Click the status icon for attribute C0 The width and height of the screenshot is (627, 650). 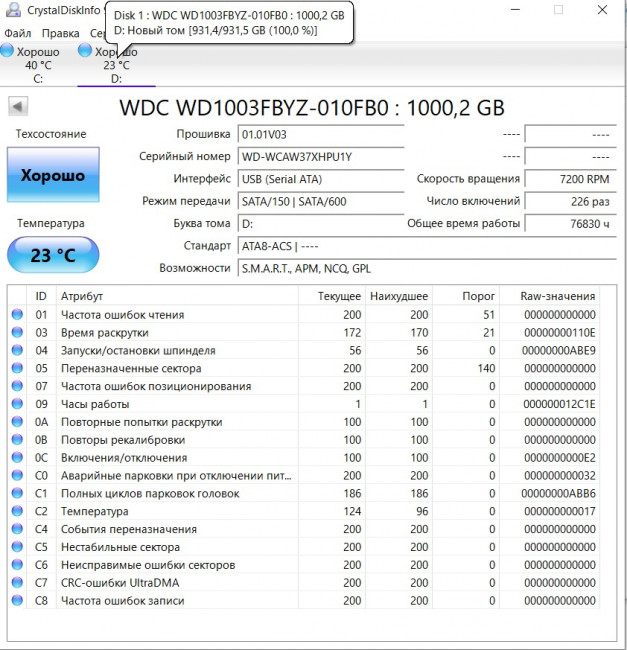click(17, 475)
